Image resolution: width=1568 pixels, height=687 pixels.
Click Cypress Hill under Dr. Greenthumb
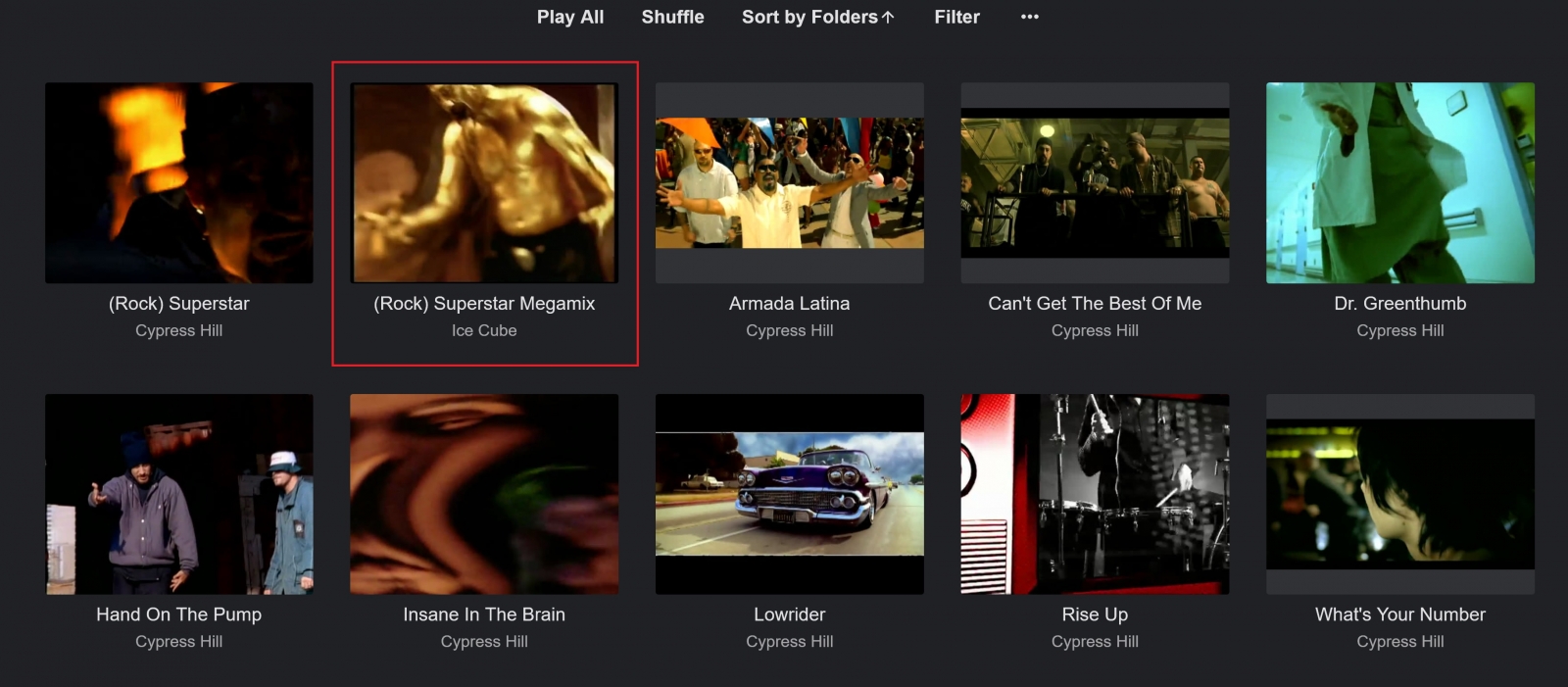point(1400,331)
